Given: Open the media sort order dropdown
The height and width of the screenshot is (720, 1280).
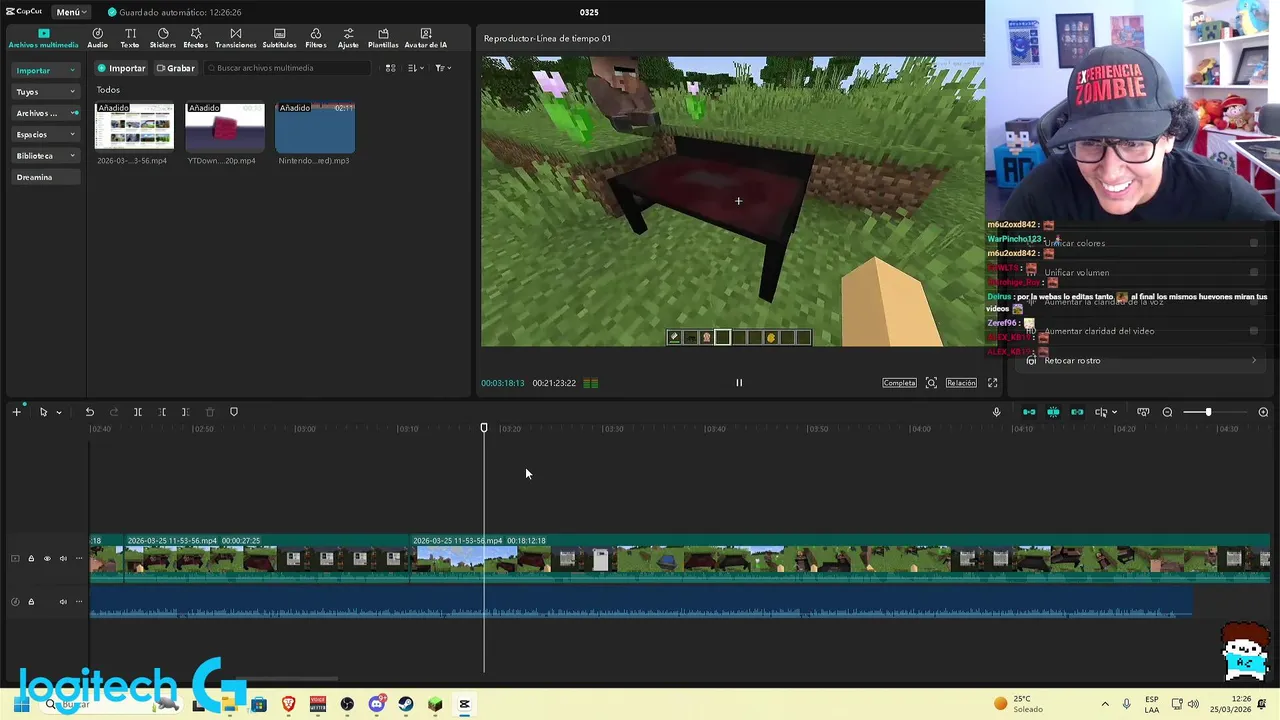Looking at the screenshot, I should coord(415,68).
